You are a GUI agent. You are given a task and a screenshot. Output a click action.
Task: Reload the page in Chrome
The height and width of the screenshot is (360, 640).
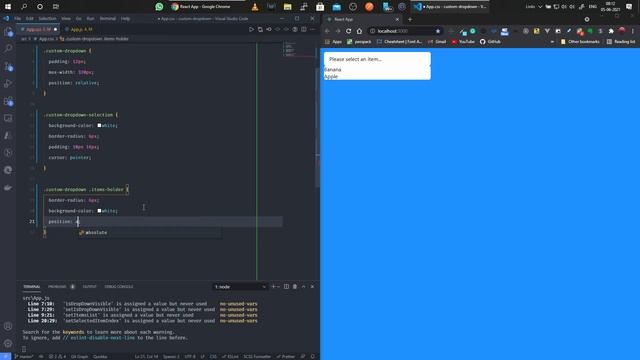click(x=349, y=31)
